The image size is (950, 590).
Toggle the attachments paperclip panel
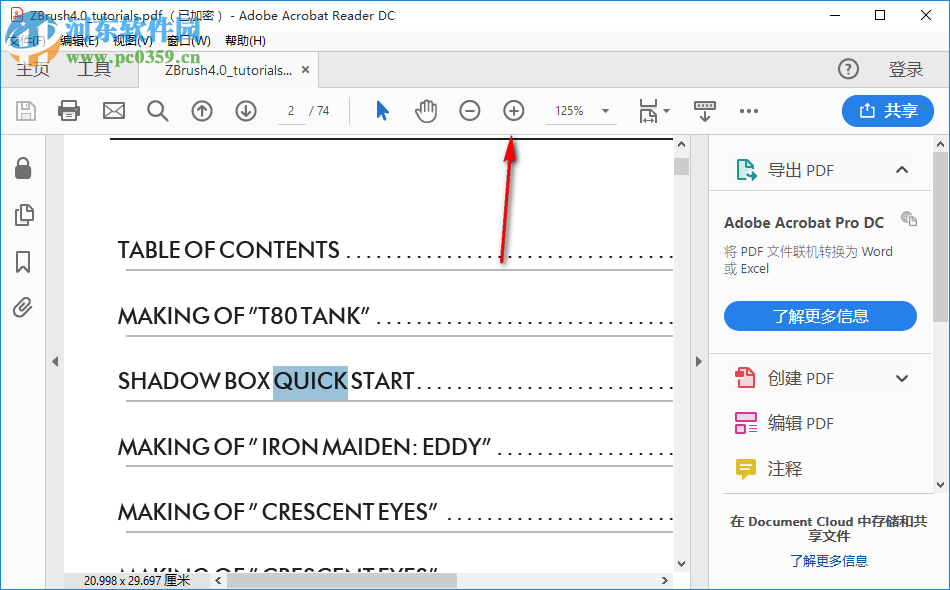tap(23, 308)
